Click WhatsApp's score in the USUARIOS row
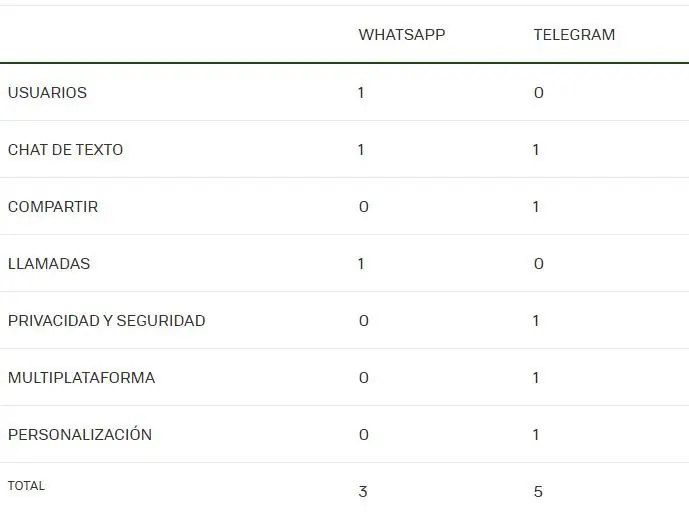 click(361, 93)
